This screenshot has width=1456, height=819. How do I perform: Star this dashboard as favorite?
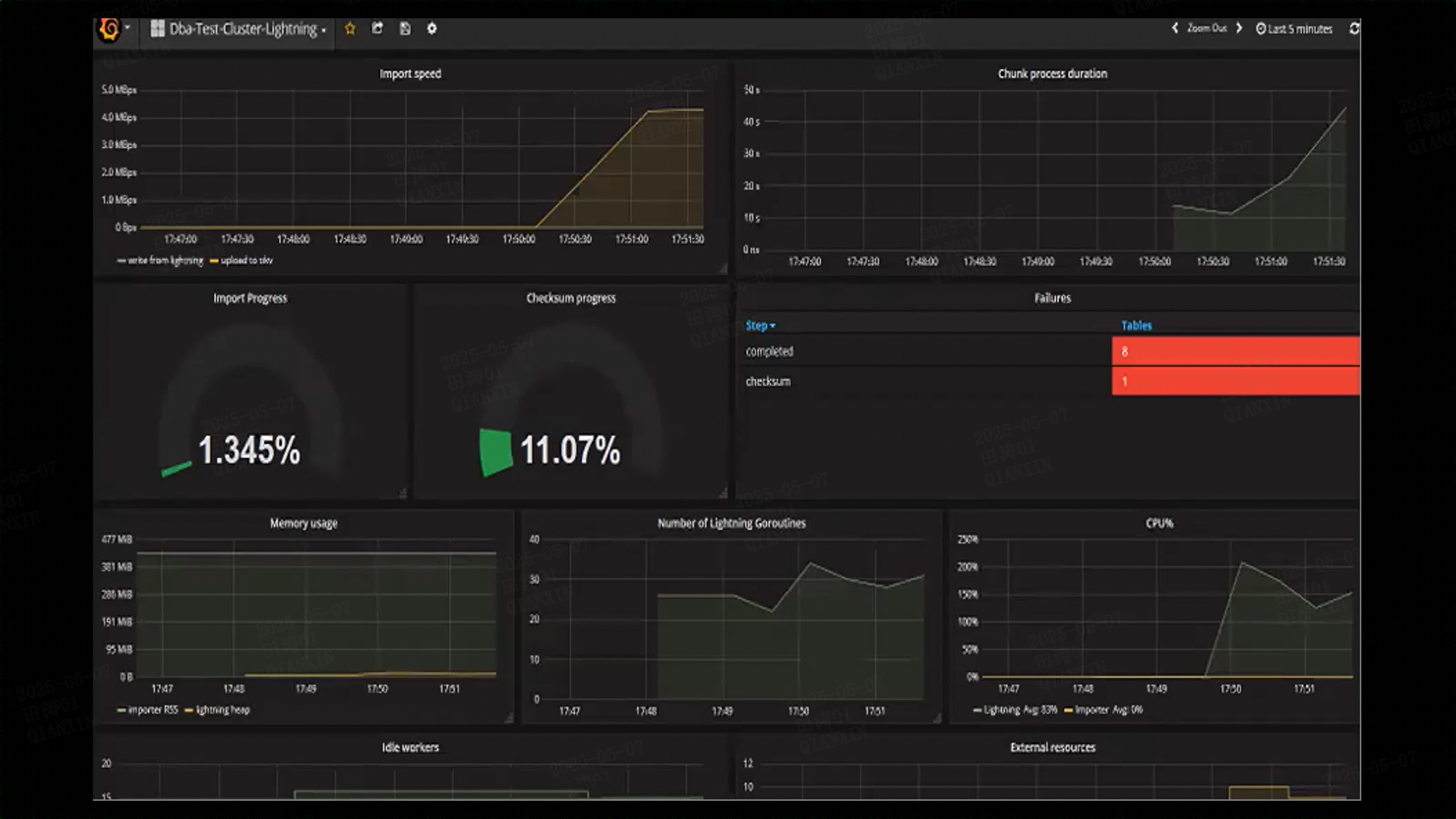[x=350, y=29]
